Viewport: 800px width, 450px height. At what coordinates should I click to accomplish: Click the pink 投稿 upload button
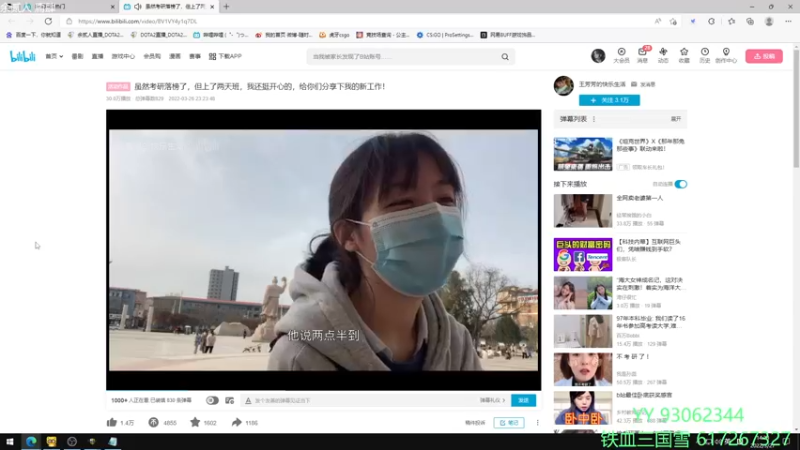(764, 56)
